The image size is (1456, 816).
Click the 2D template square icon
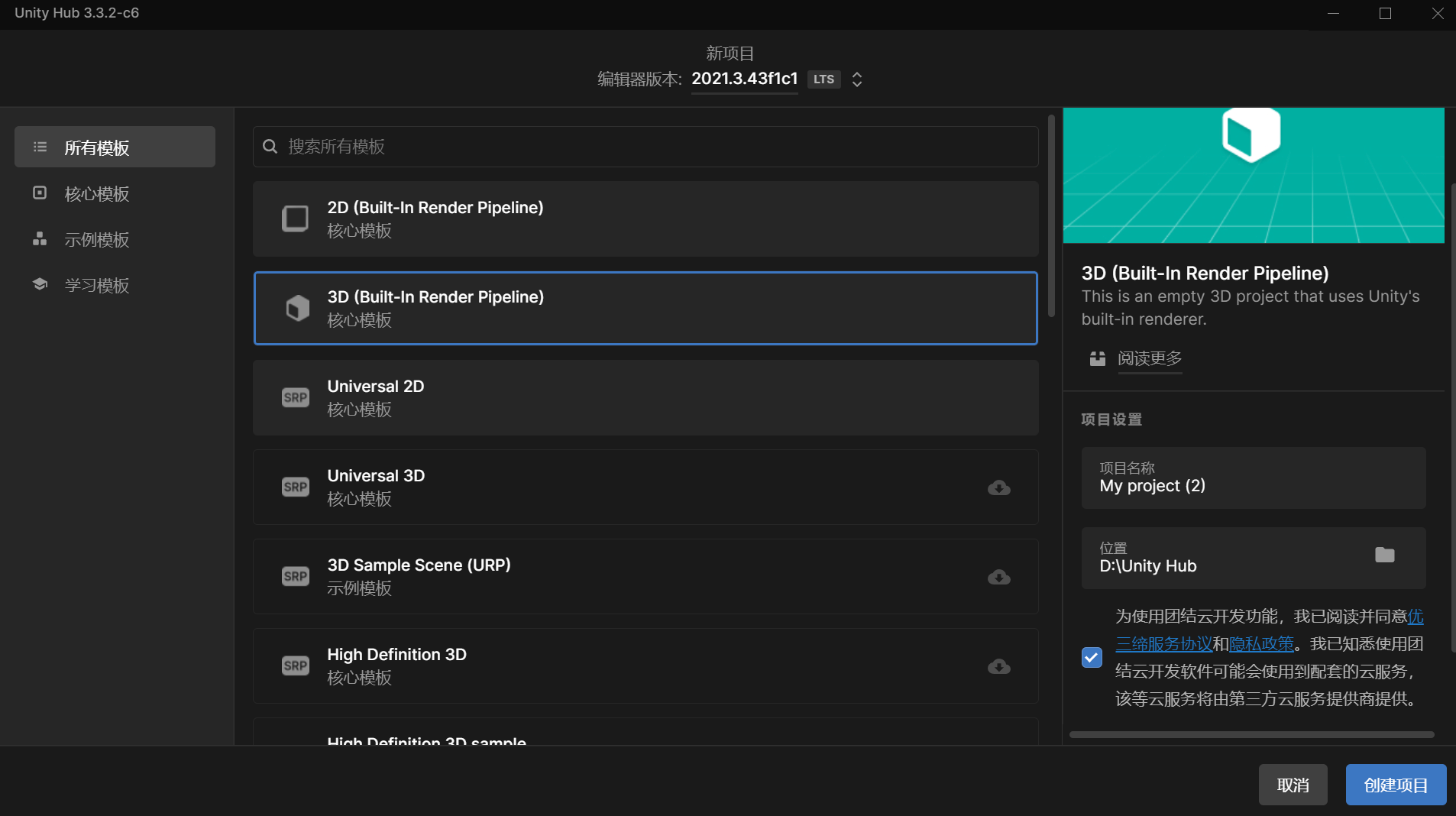point(296,219)
